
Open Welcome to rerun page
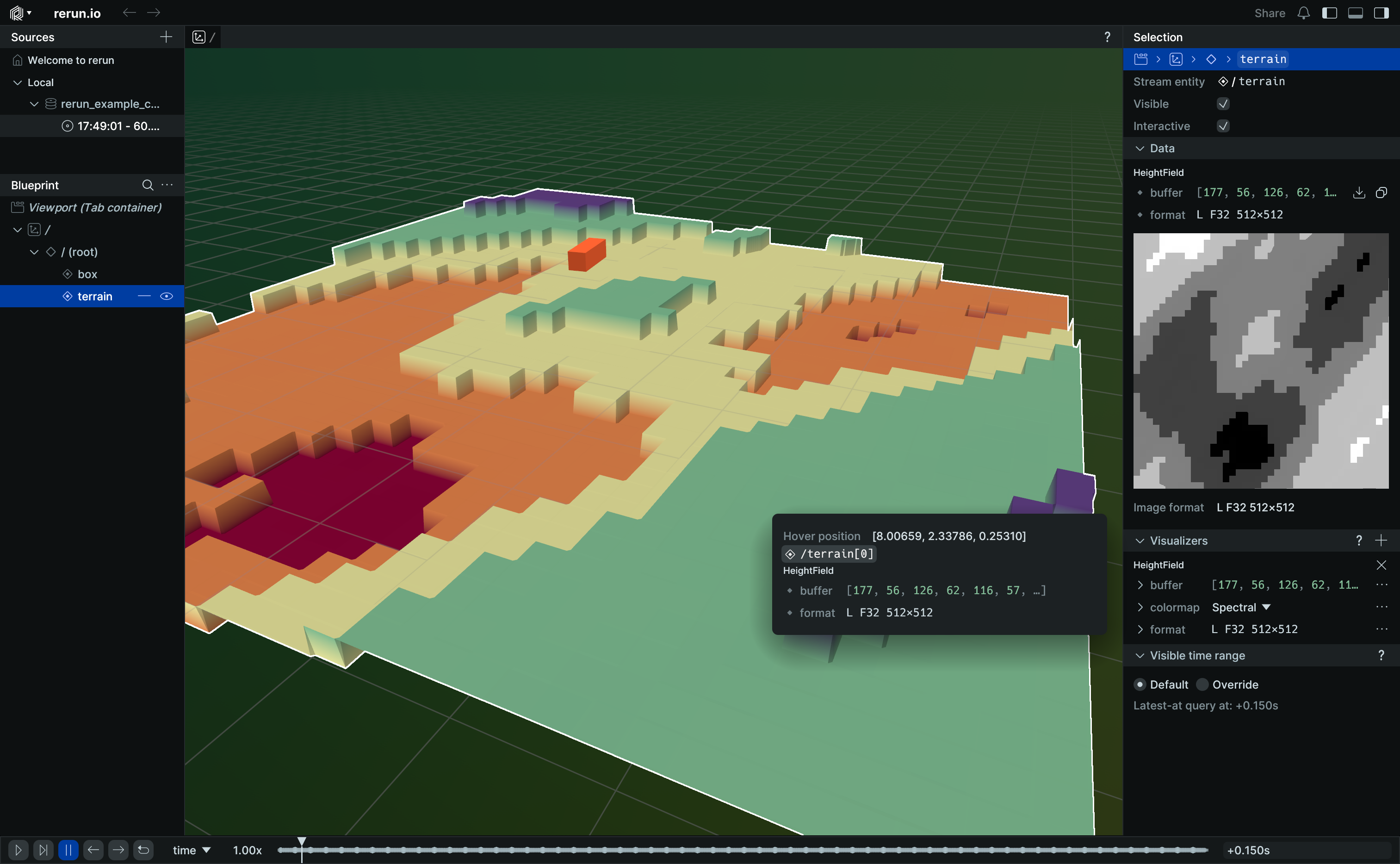(71, 61)
